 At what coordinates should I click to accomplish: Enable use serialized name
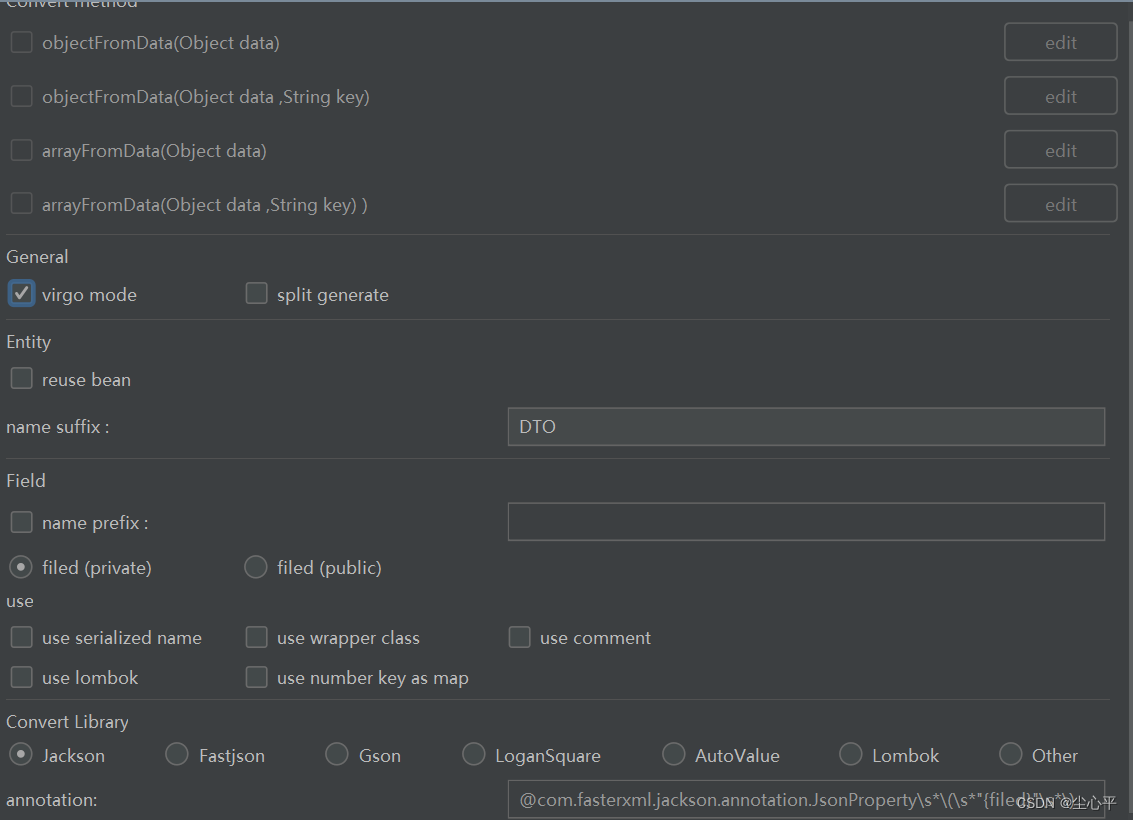(21, 637)
